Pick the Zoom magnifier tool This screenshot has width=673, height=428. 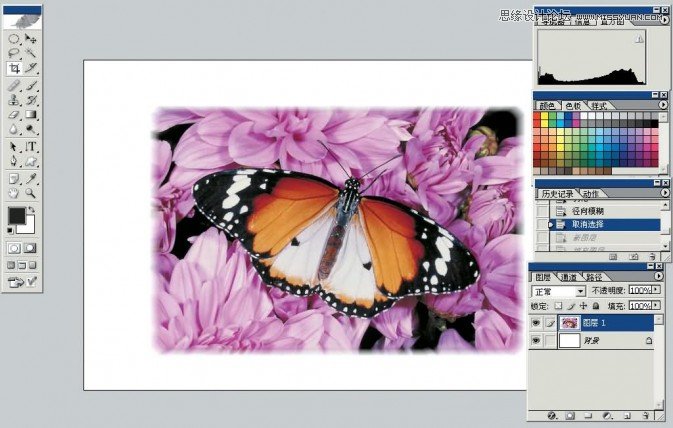[31, 192]
